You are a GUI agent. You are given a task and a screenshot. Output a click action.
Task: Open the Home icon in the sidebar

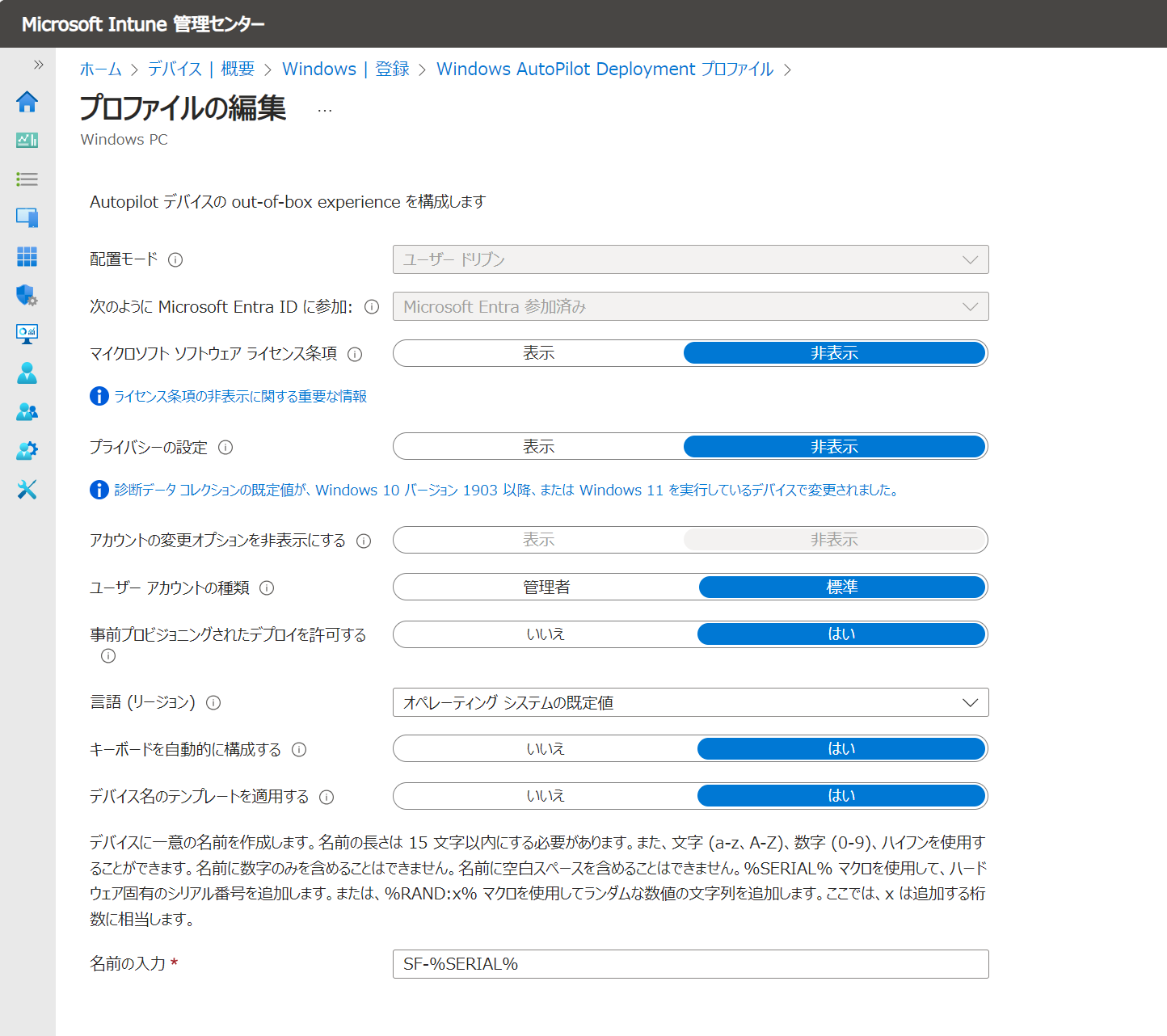[x=27, y=102]
